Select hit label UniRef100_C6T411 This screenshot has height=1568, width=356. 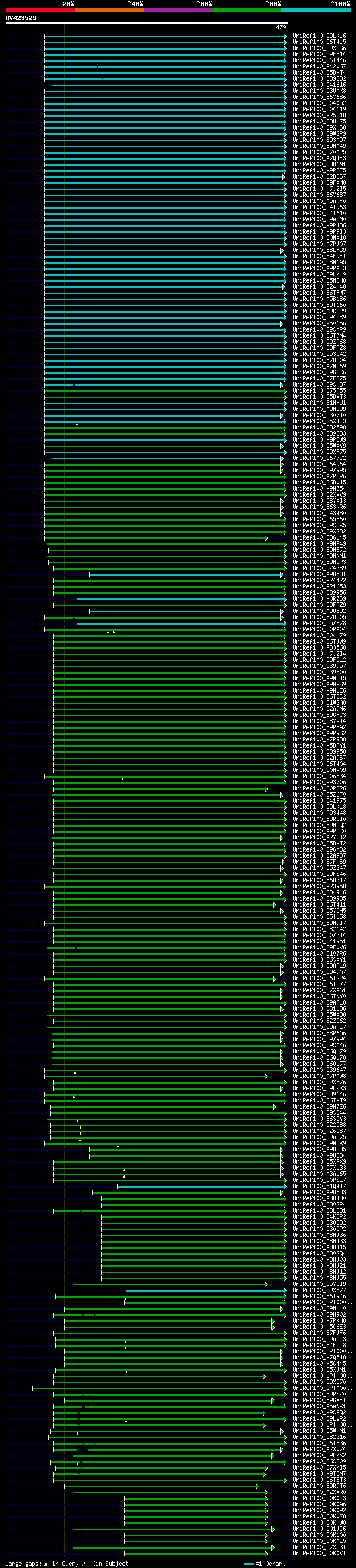(319, 904)
